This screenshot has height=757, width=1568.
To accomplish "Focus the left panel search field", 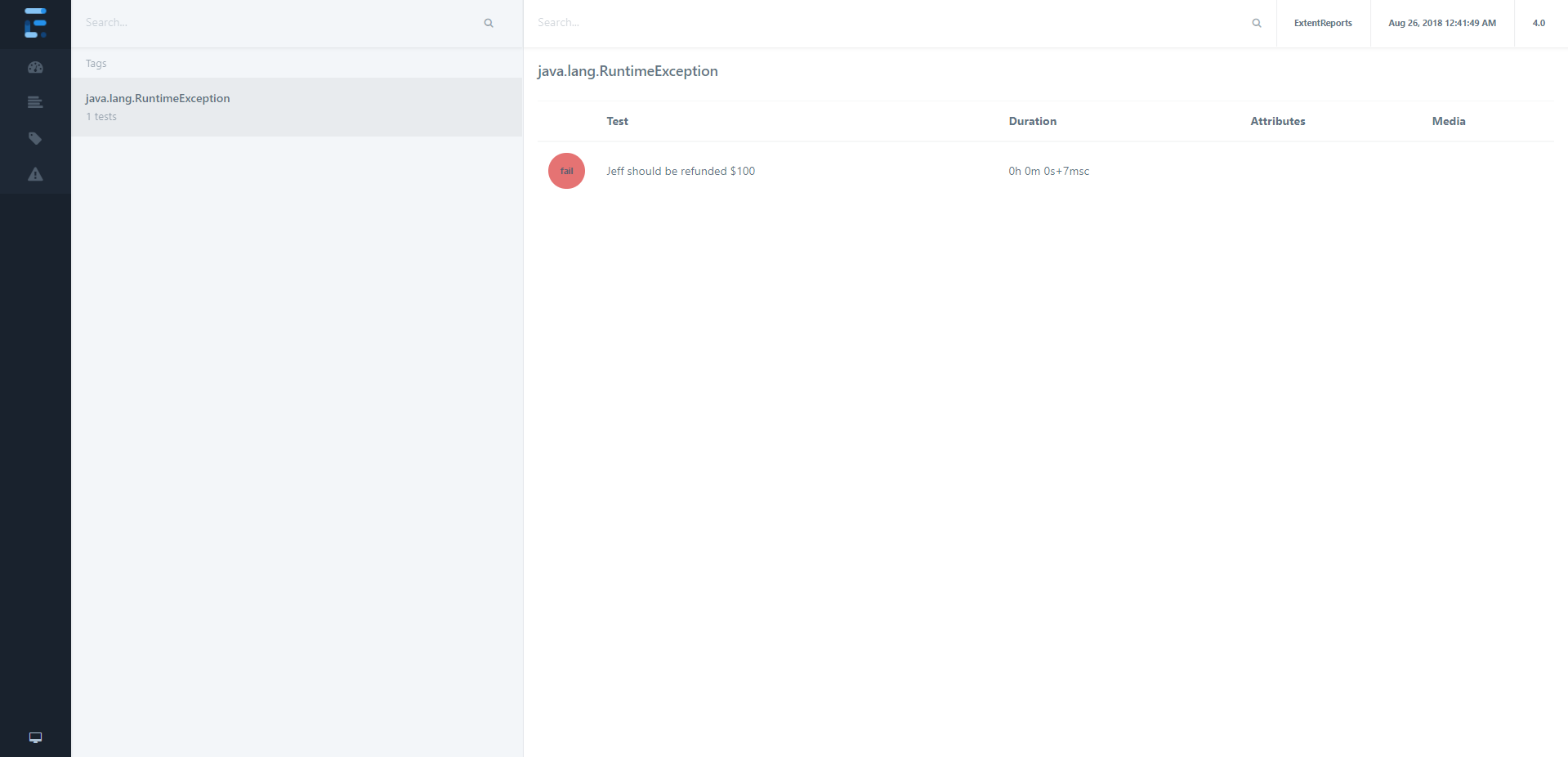I will [x=278, y=23].
